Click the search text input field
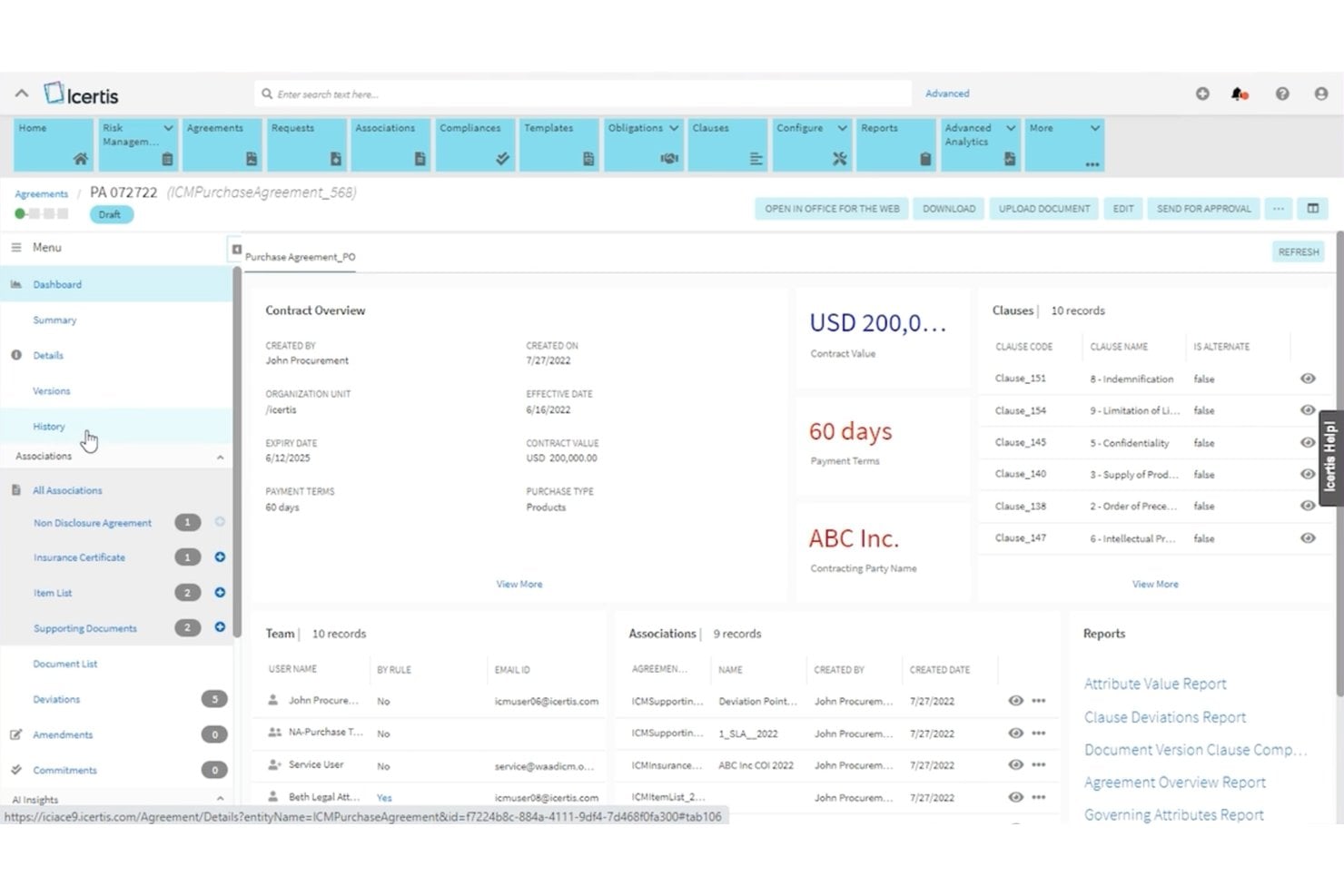The width and height of the screenshot is (1344, 896). (583, 94)
